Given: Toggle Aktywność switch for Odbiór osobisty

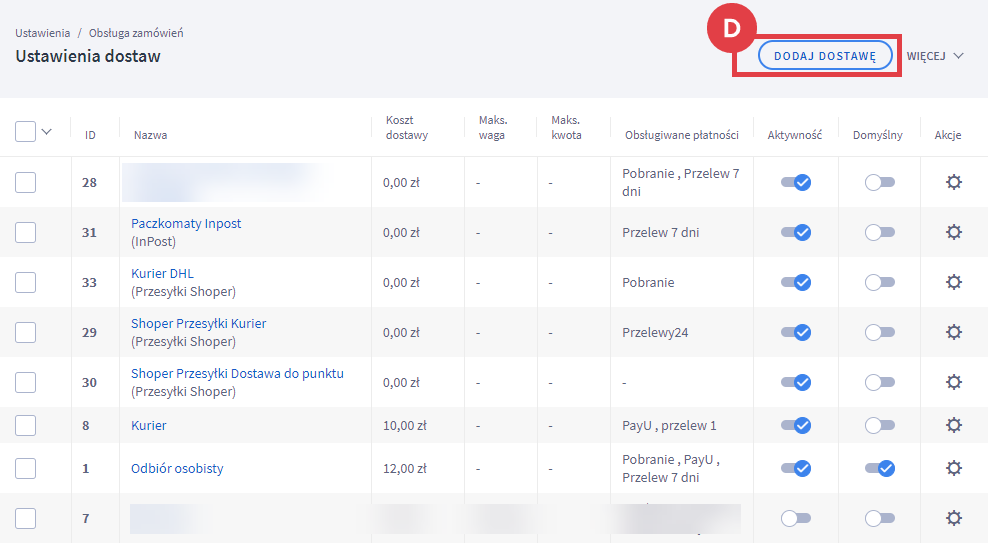Looking at the screenshot, I should tap(796, 468).
